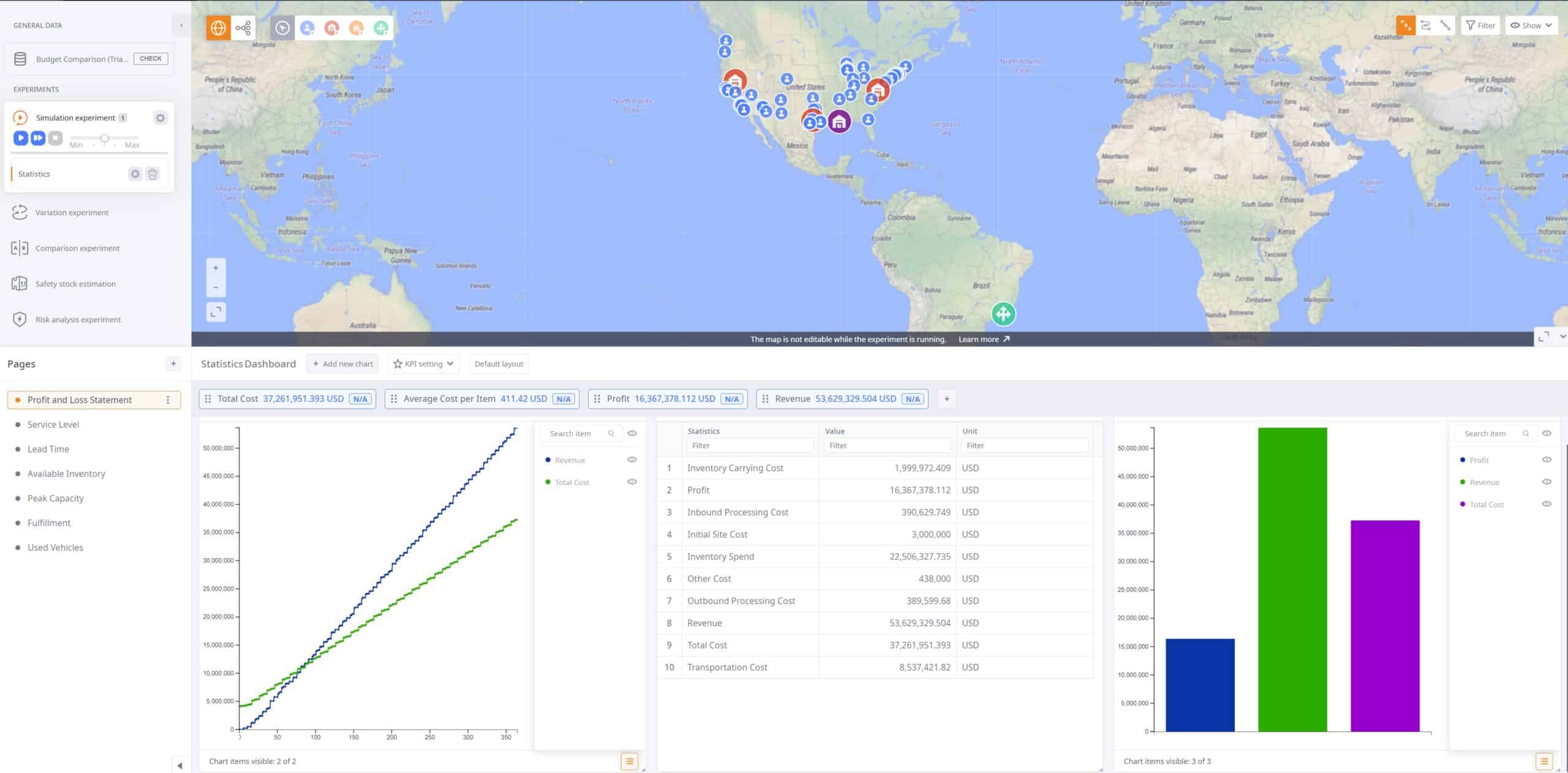Viewport: 1568px width, 773px height.
Task: Select the Used Vehicles page
Action: (x=55, y=548)
